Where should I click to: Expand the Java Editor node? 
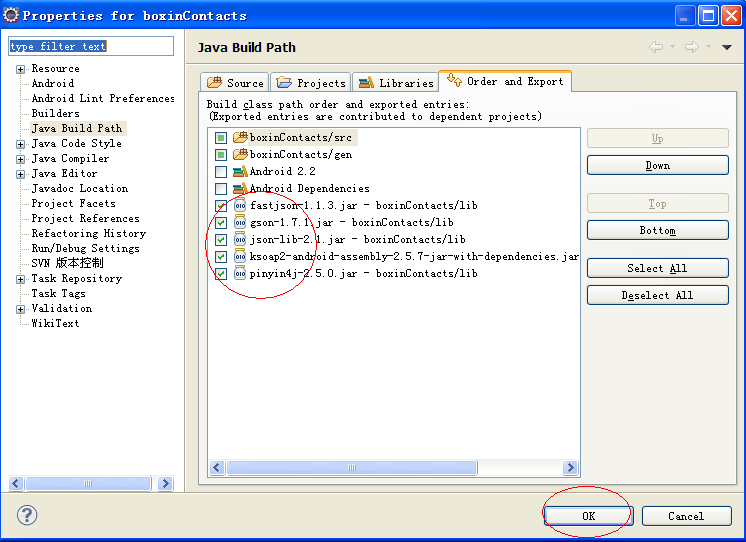coord(20,174)
